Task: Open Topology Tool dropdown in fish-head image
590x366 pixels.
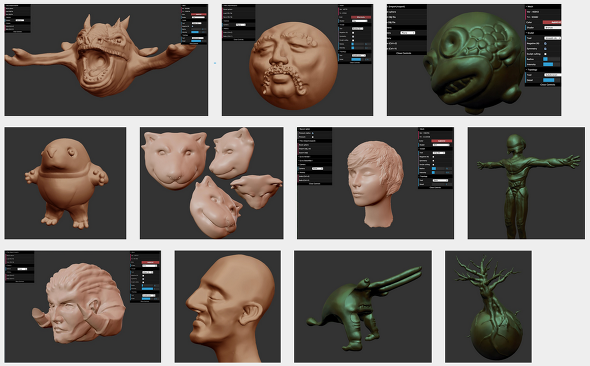Action: (553, 75)
